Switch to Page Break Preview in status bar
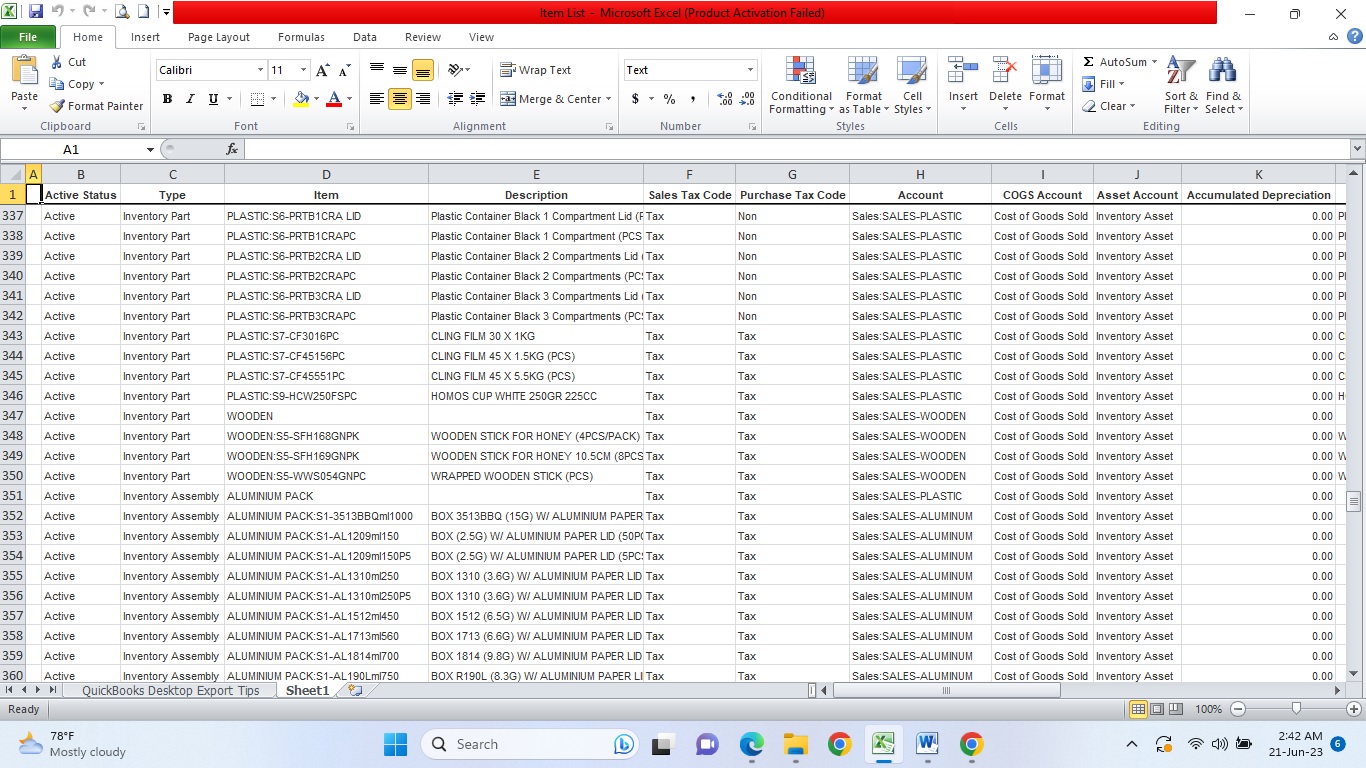This screenshot has height=768, width=1366. tap(1176, 709)
